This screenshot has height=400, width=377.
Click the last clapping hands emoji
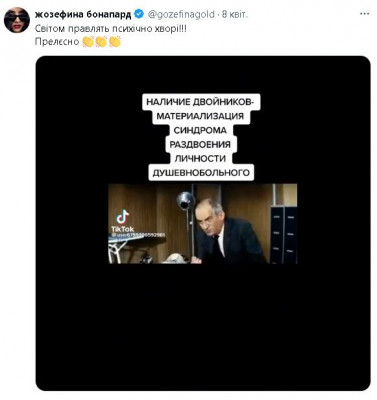click(114, 42)
